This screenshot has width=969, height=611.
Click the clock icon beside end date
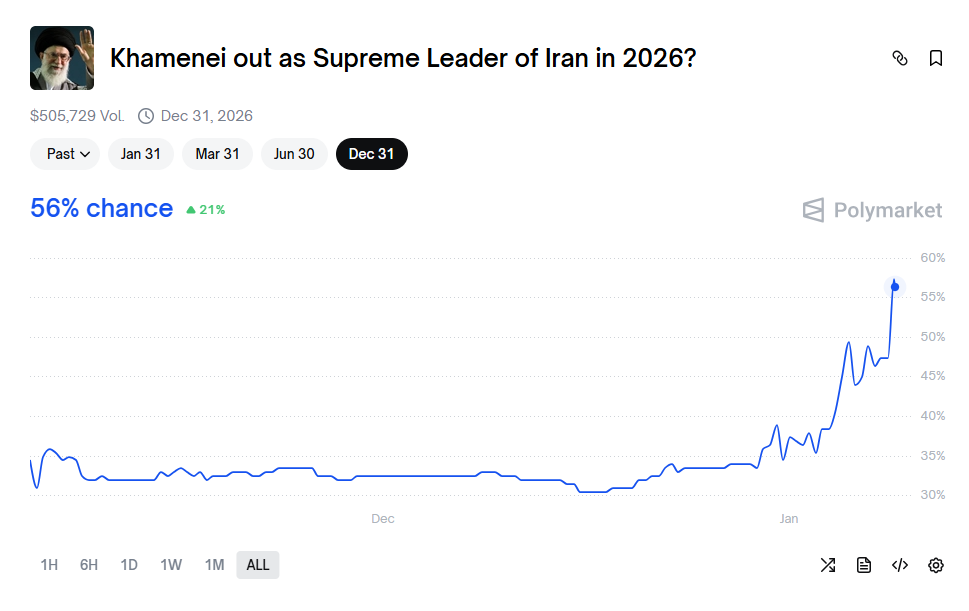pos(146,116)
